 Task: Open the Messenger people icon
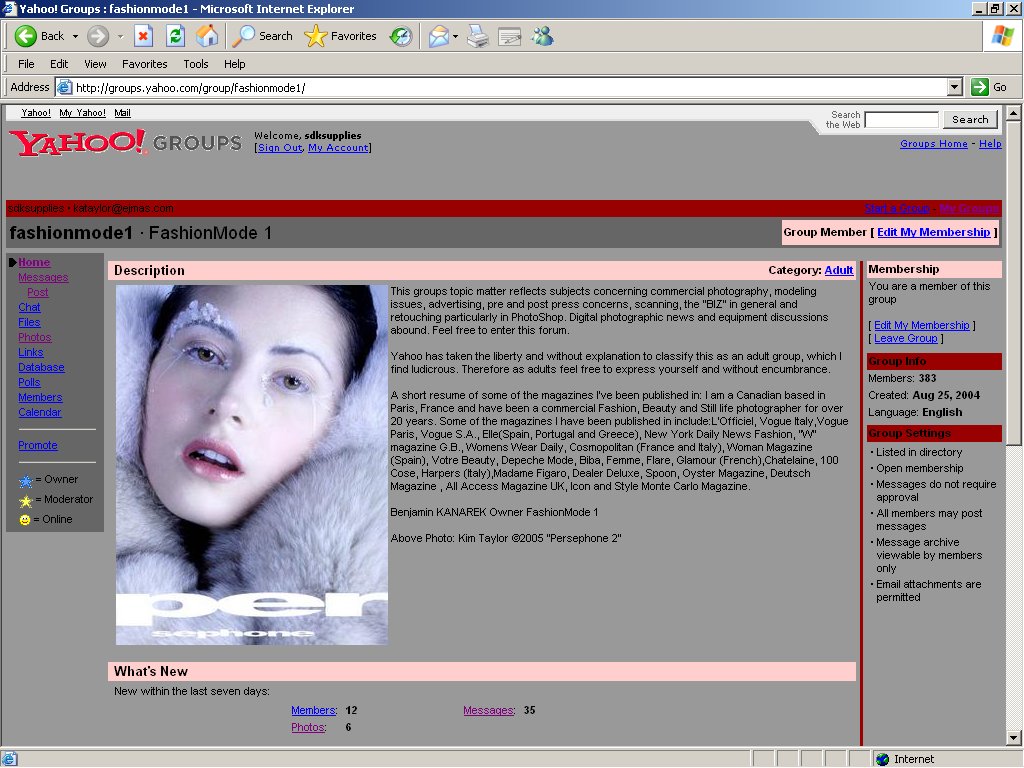pyautogui.click(x=542, y=36)
